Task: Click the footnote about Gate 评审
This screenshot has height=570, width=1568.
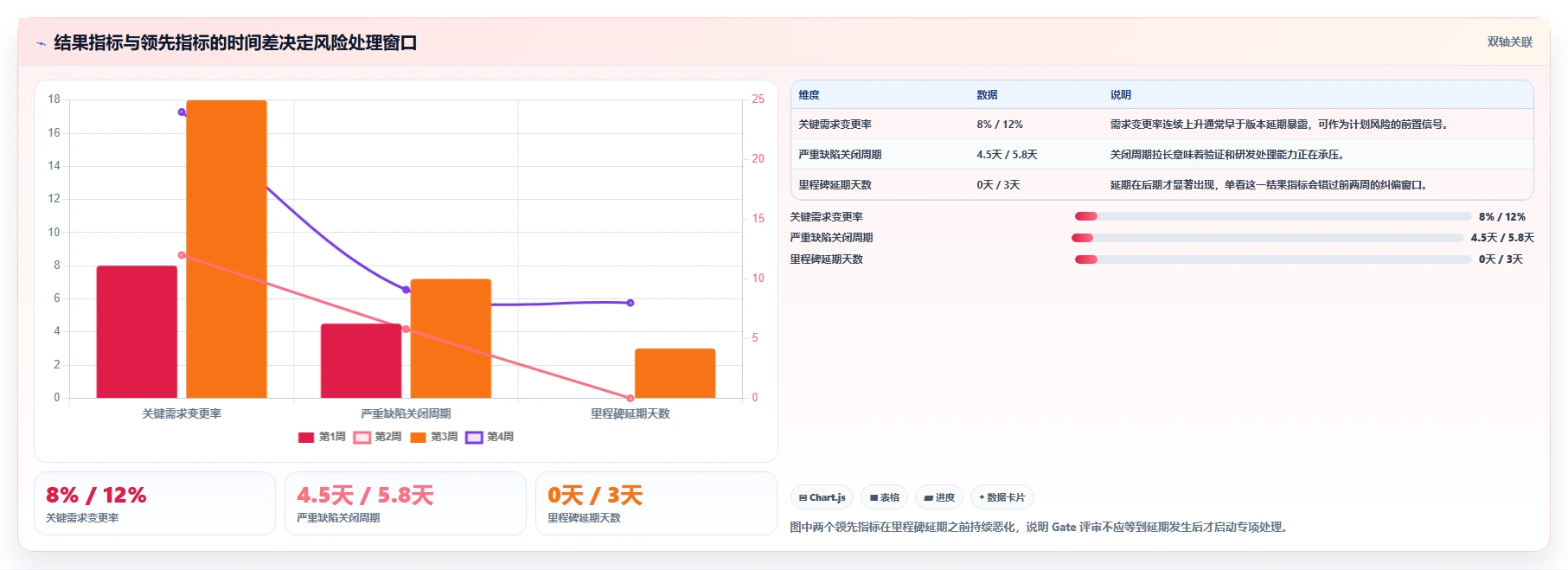Action: (1039, 527)
